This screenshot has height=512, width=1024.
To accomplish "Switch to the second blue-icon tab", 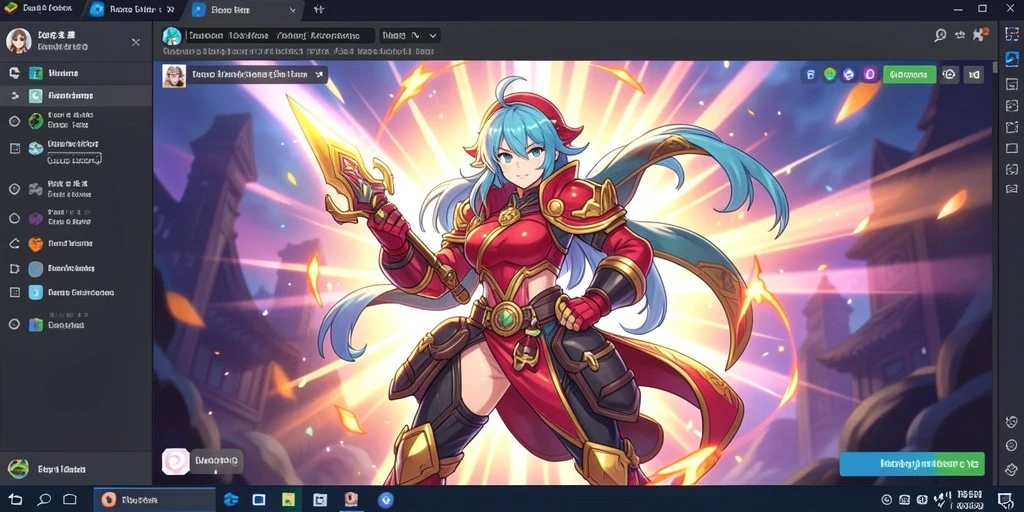I will pyautogui.click(x=133, y=10).
